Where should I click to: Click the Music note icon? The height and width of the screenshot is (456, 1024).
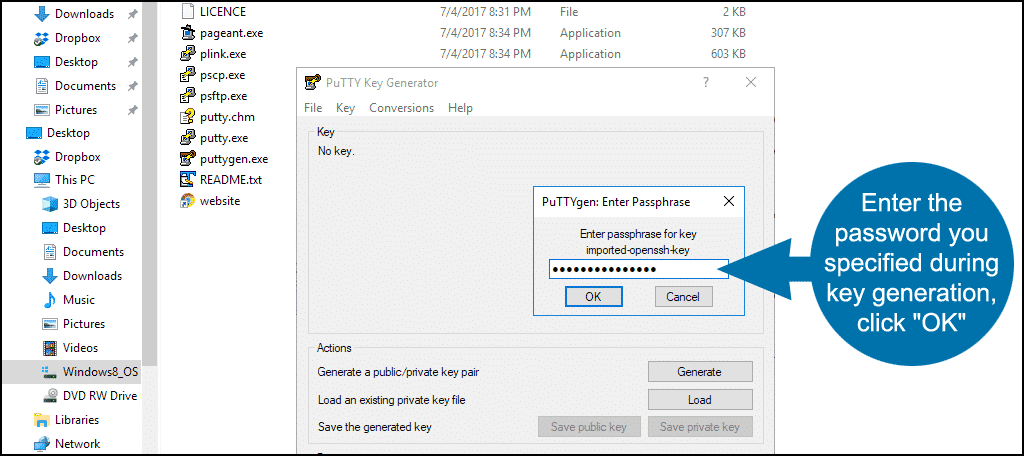(50, 300)
